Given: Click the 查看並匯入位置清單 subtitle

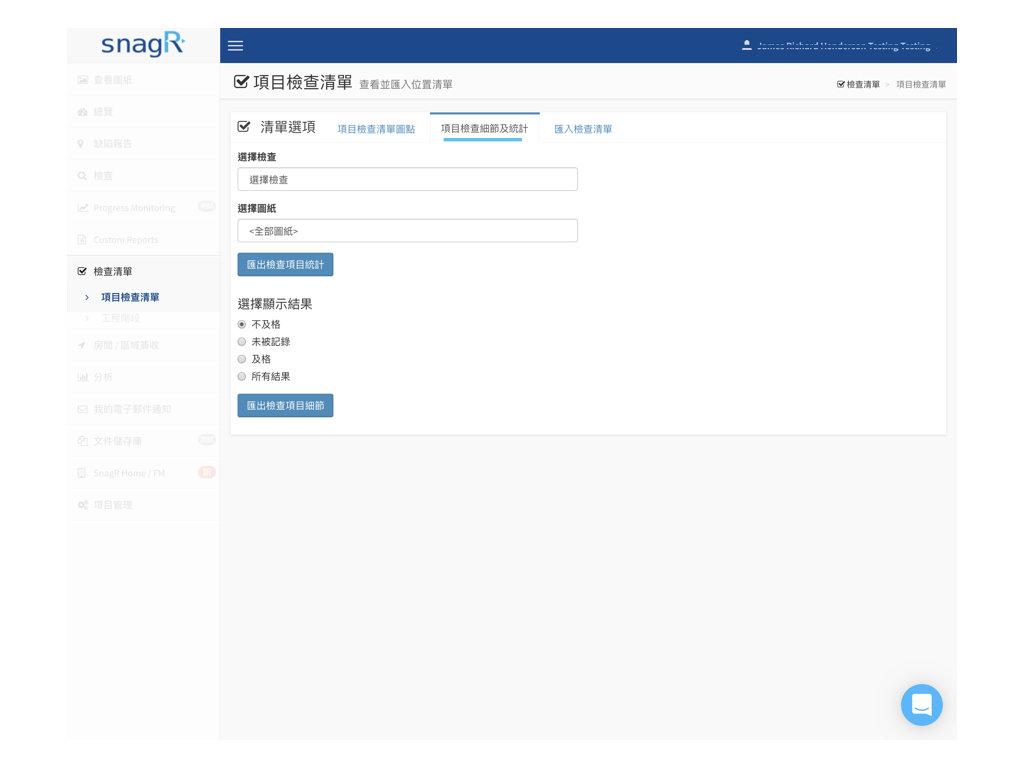Looking at the screenshot, I should pyautogui.click(x=406, y=85).
